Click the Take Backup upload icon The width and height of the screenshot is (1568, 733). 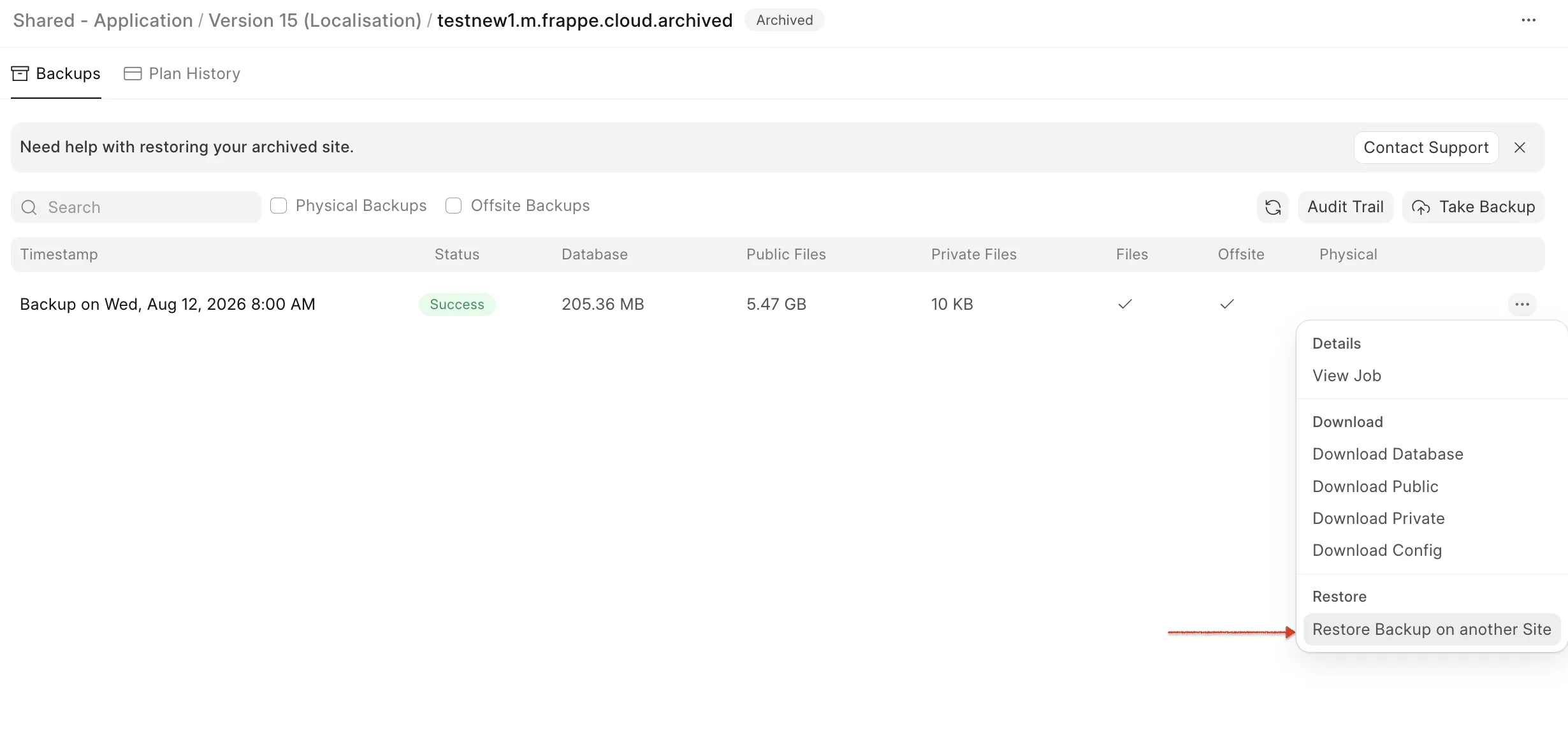(x=1421, y=207)
